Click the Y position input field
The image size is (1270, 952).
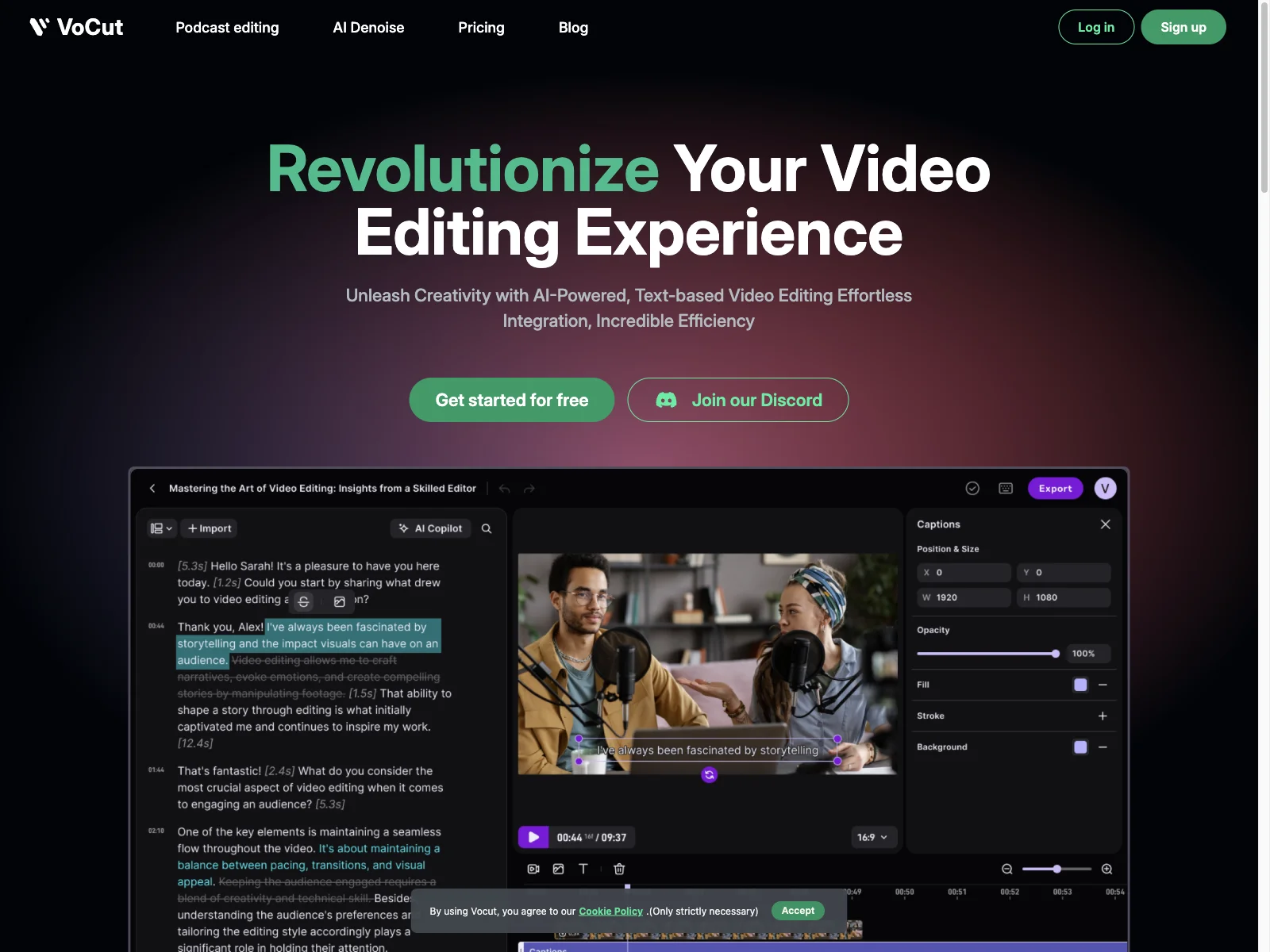1064,573
